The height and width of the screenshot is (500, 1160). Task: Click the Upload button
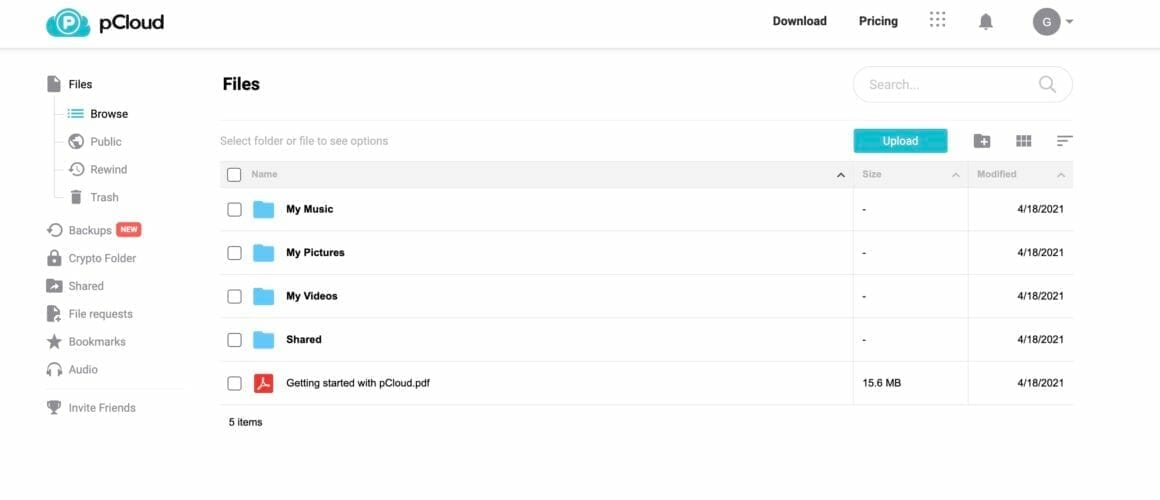900,141
